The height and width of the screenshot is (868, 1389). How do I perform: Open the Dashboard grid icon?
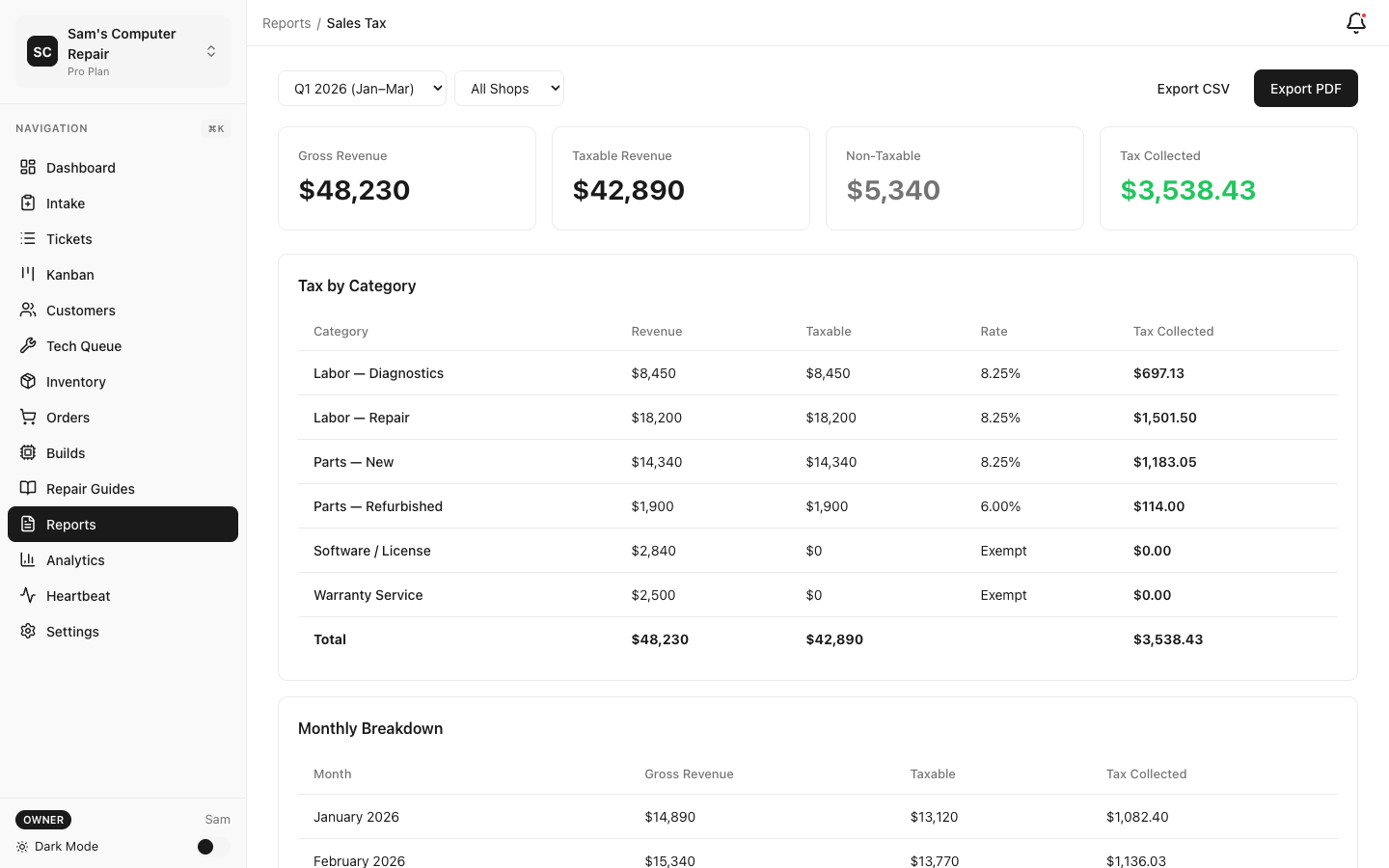(28, 168)
